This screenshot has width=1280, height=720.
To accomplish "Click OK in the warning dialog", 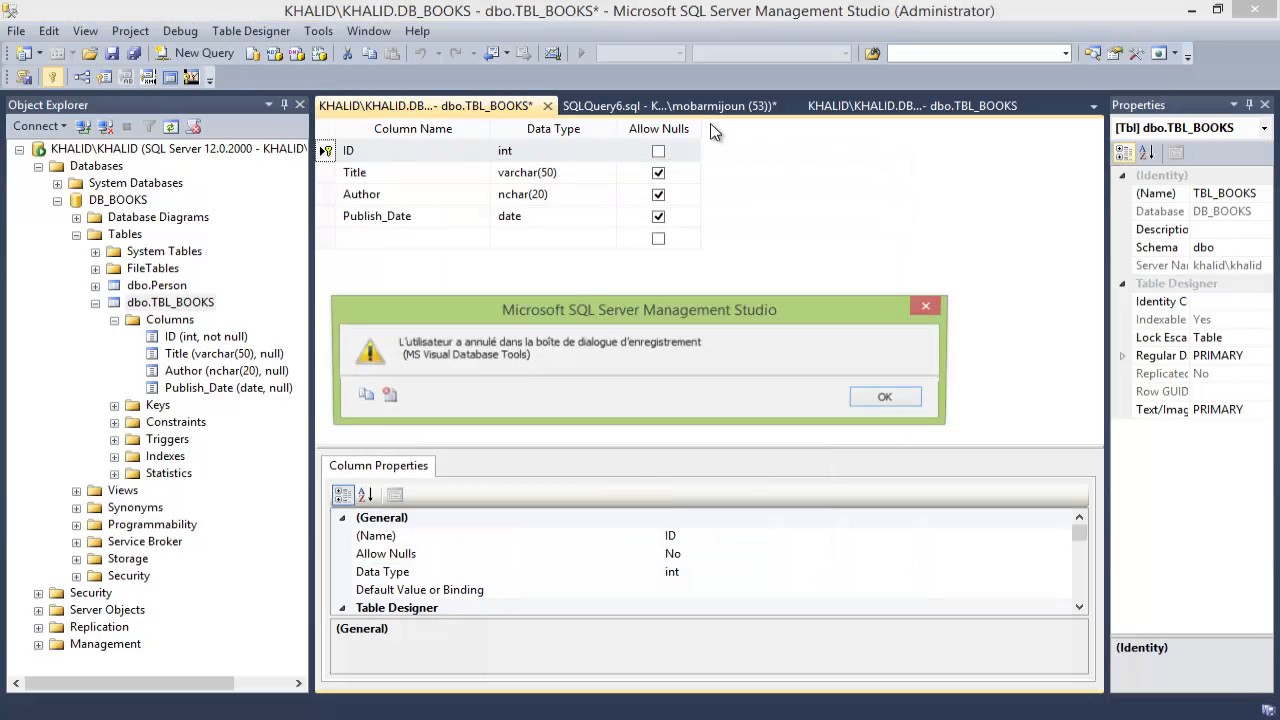I will 884,397.
